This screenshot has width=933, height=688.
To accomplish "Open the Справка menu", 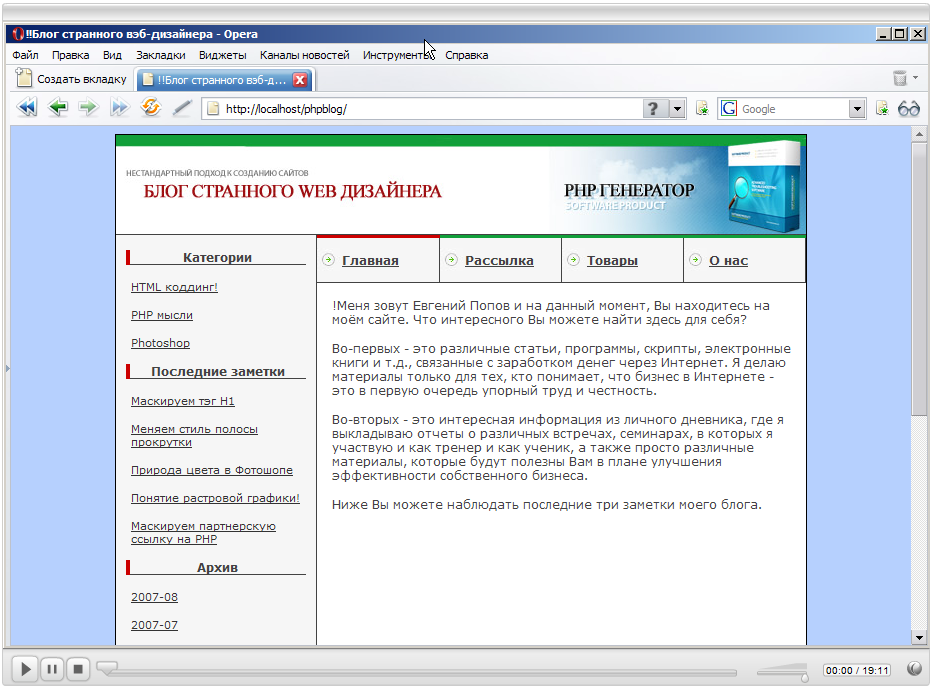I will pos(466,55).
